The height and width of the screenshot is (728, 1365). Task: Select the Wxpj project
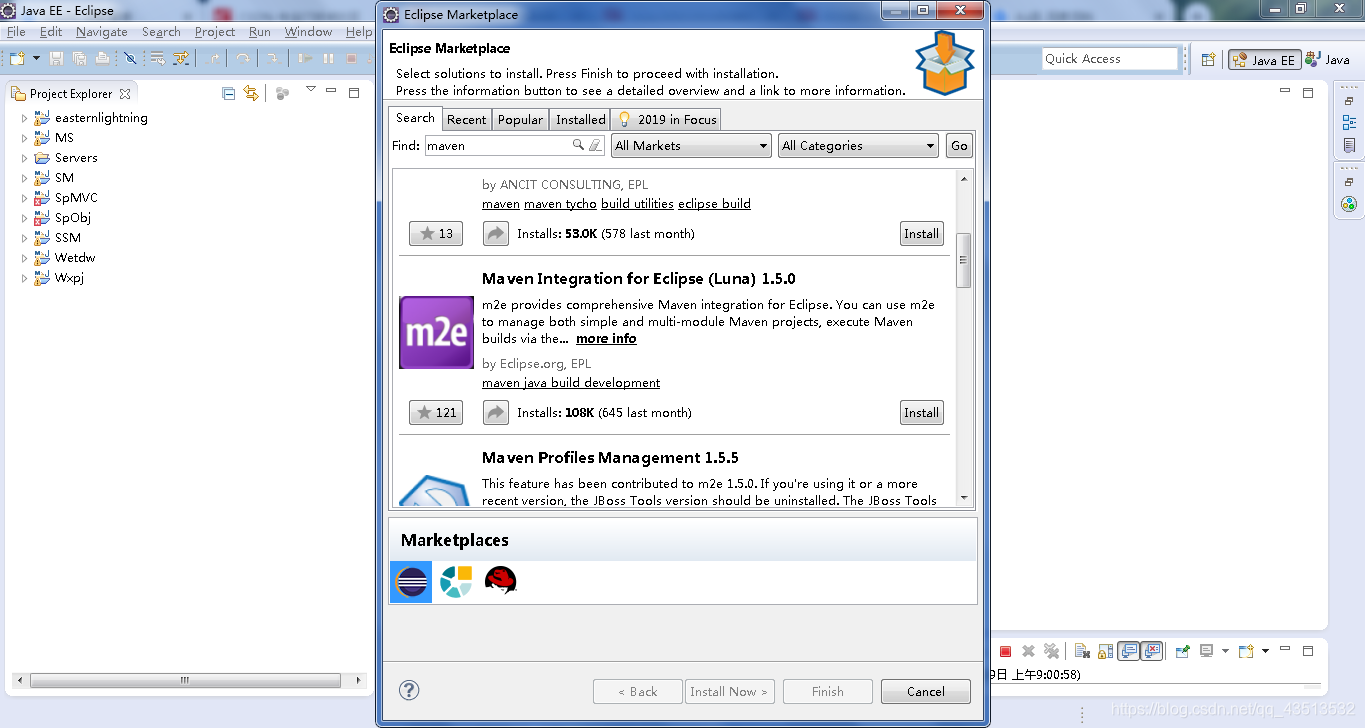pyautogui.click(x=69, y=278)
